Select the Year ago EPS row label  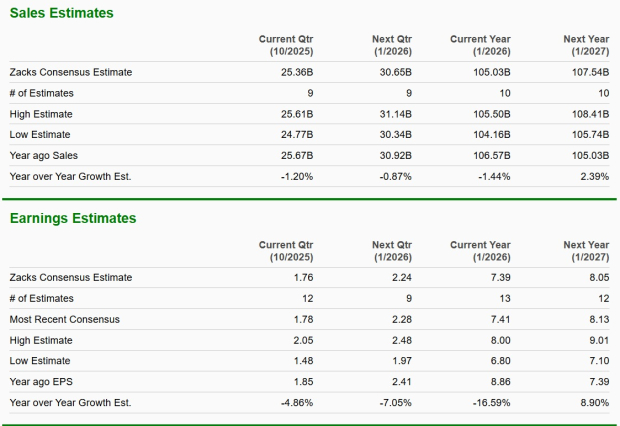[40, 381]
